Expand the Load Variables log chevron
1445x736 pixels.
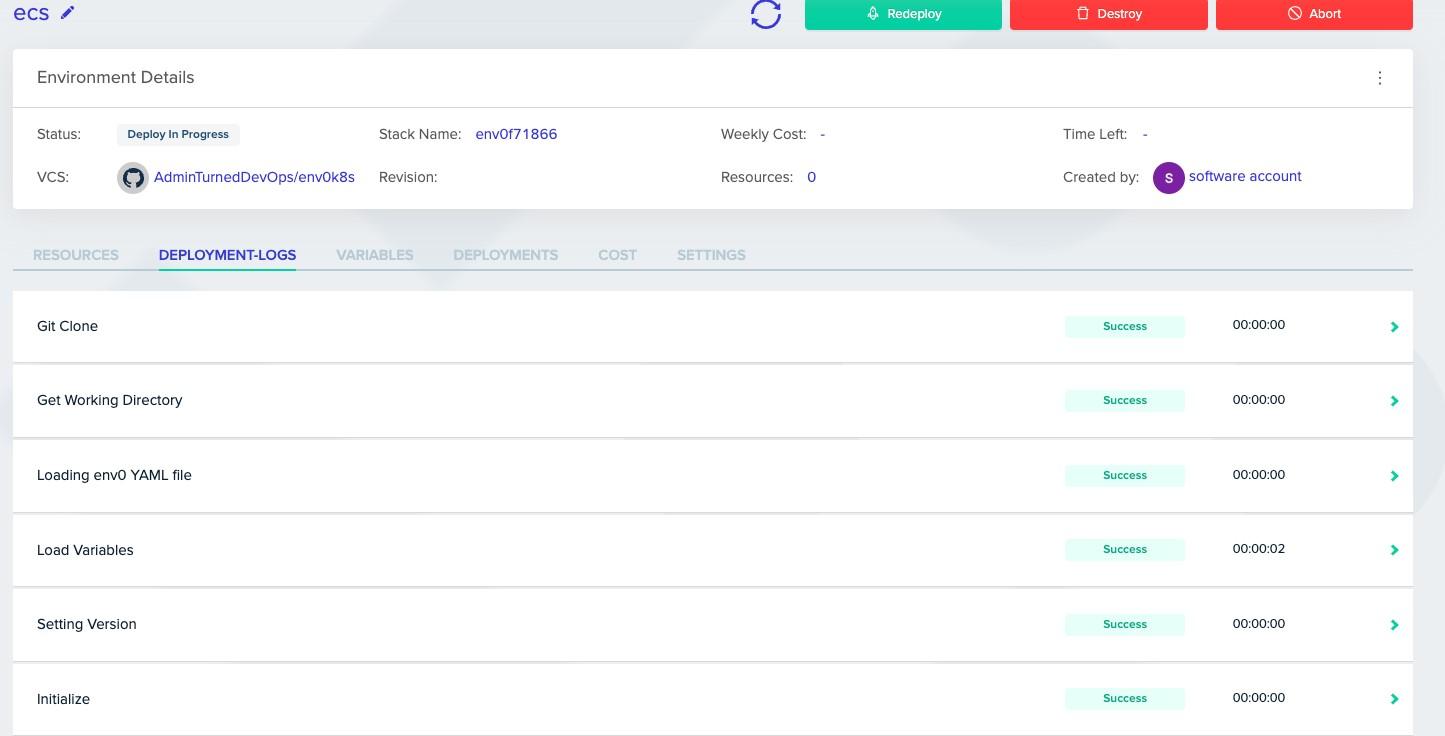pos(1394,550)
